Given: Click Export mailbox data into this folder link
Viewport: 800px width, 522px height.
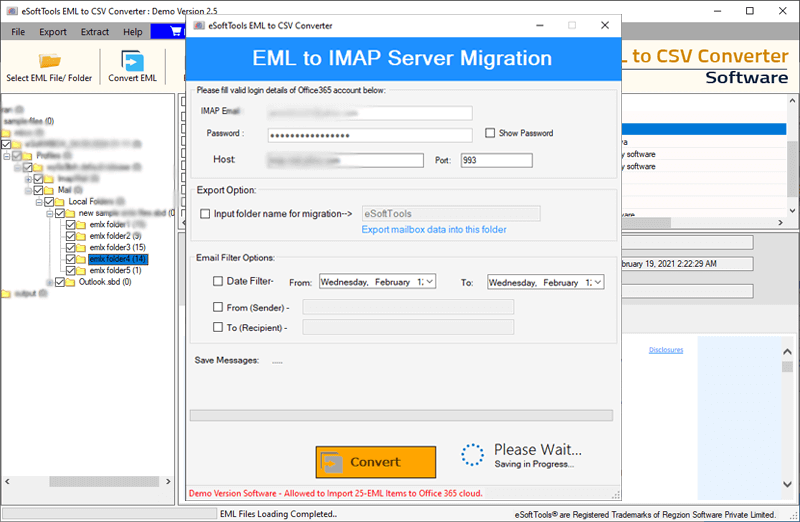Looking at the screenshot, I should click(434, 230).
